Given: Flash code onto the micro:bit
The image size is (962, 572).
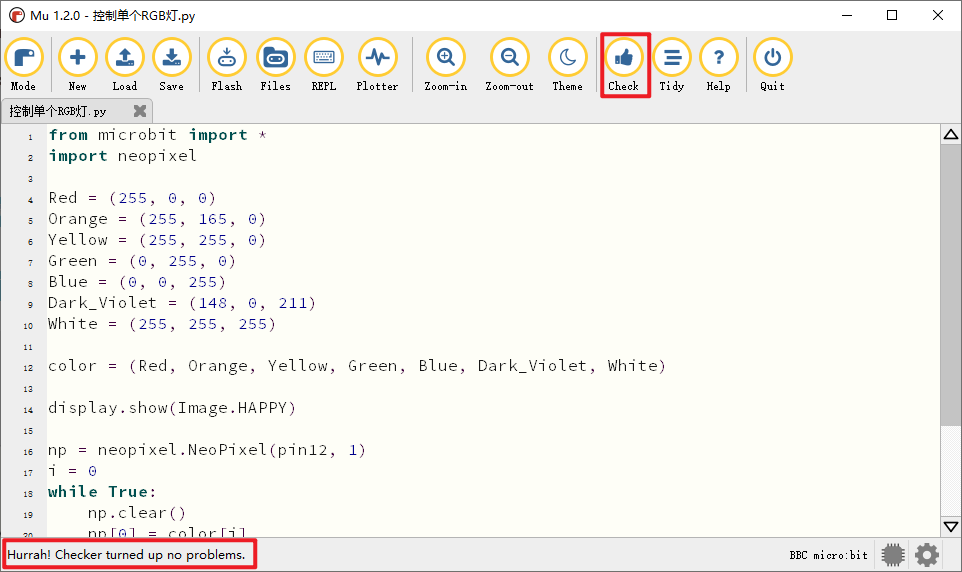Looking at the screenshot, I should [226, 64].
